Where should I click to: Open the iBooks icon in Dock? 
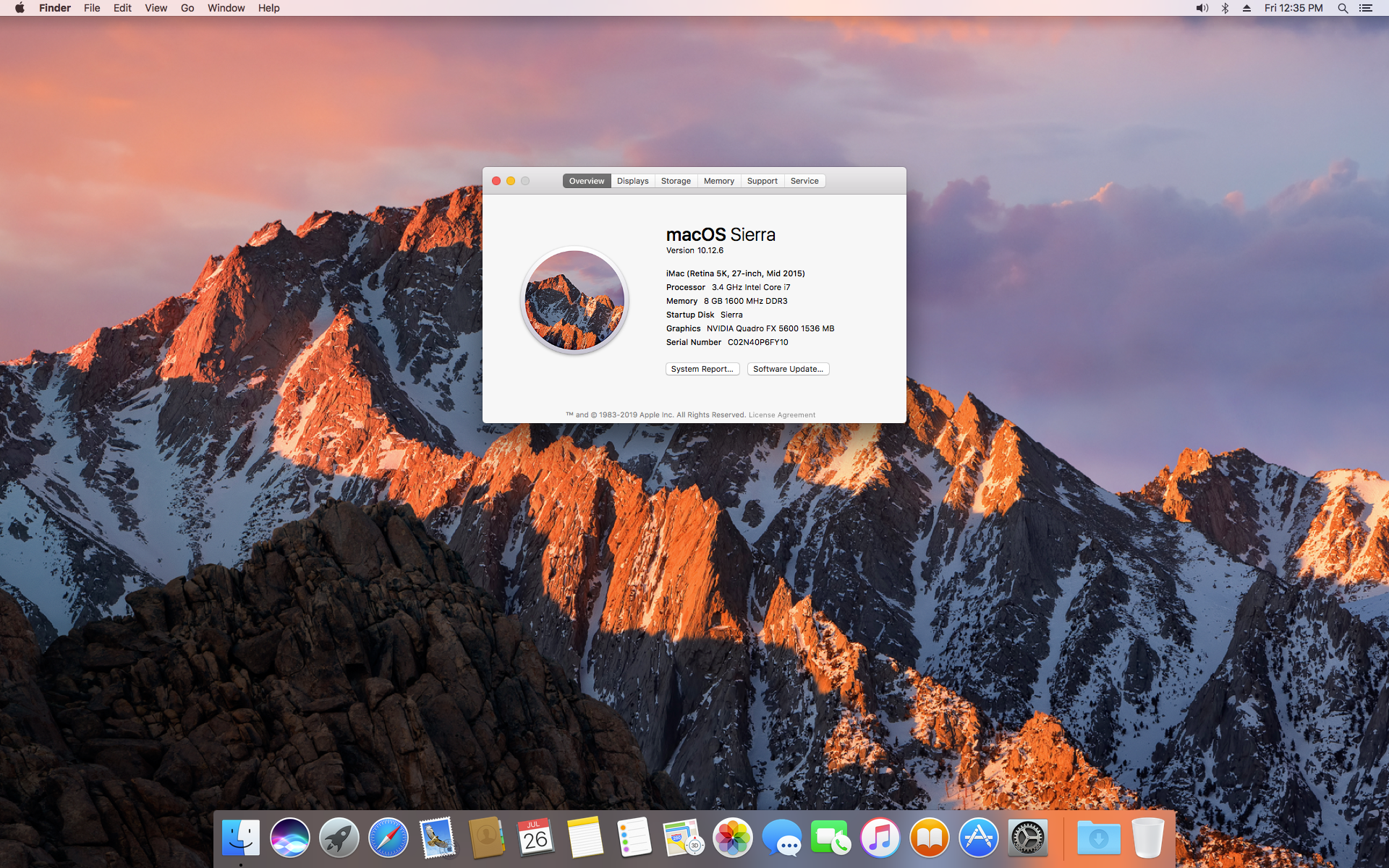click(930, 838)
